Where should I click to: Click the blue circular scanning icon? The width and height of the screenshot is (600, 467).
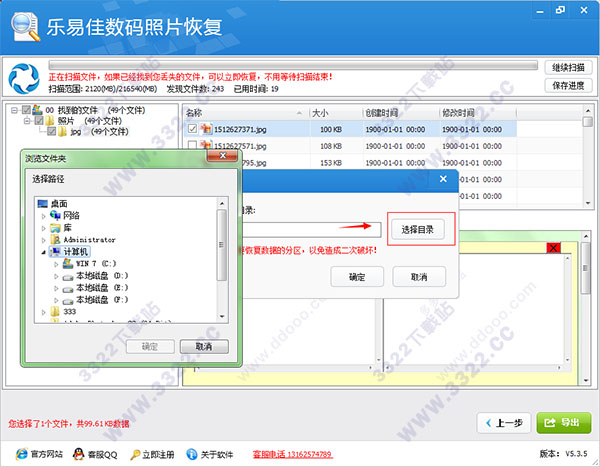coord(24,78)
